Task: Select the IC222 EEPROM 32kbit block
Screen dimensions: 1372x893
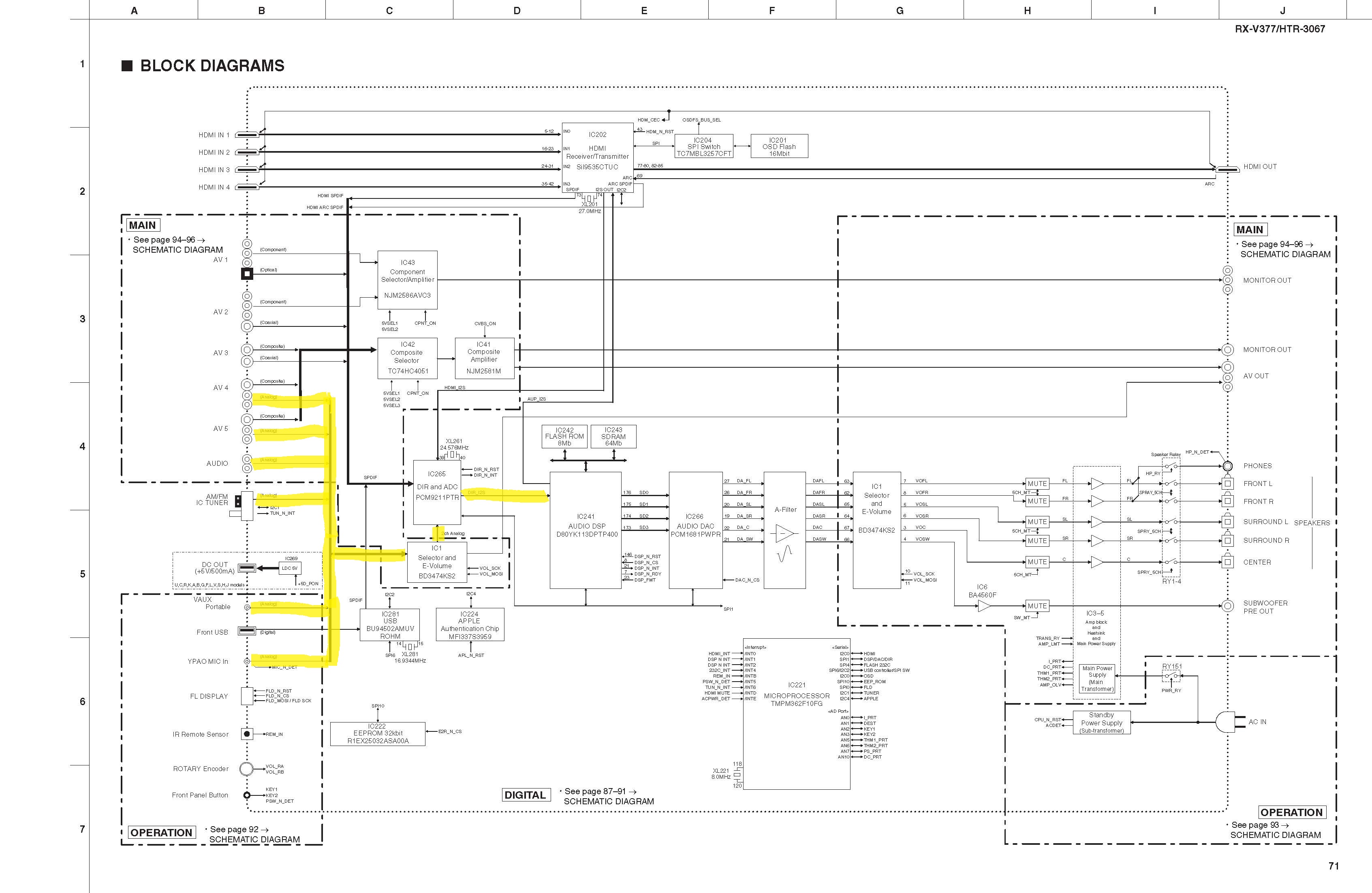Action: (378, 734)
